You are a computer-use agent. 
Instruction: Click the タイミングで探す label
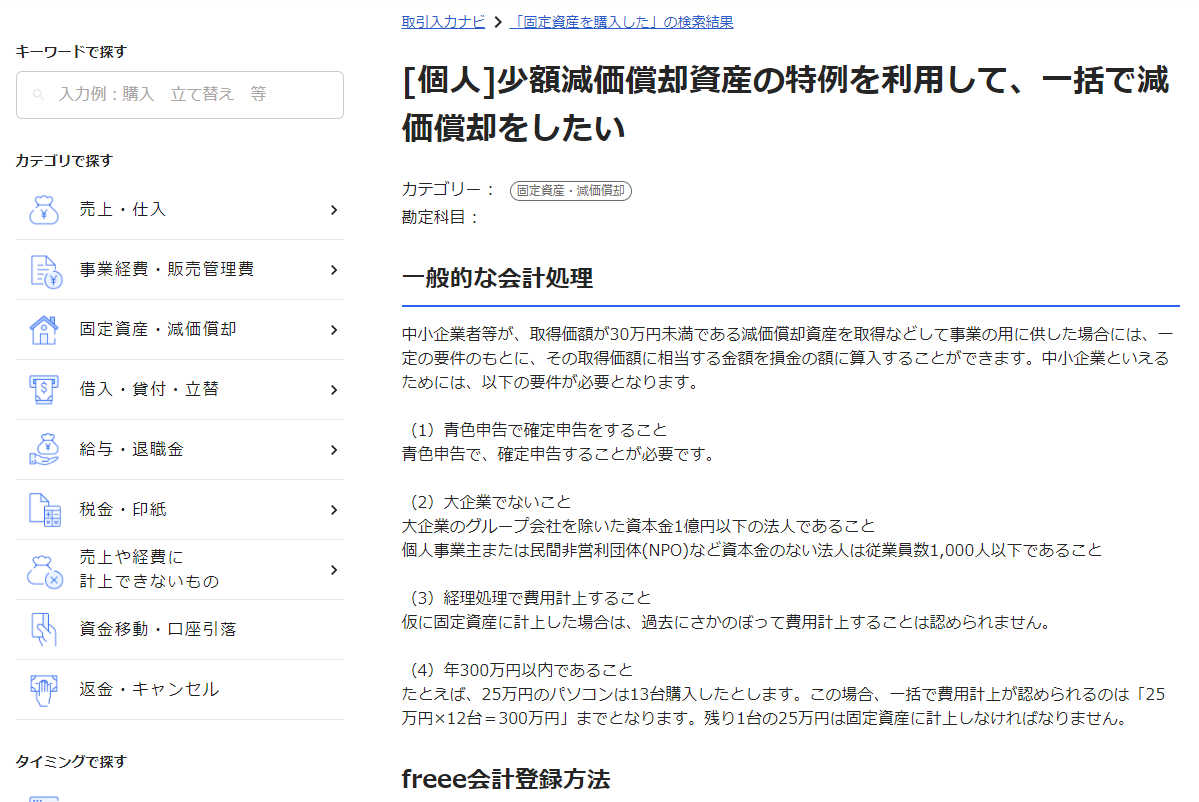pyautogui.click(x=71, y=761)
